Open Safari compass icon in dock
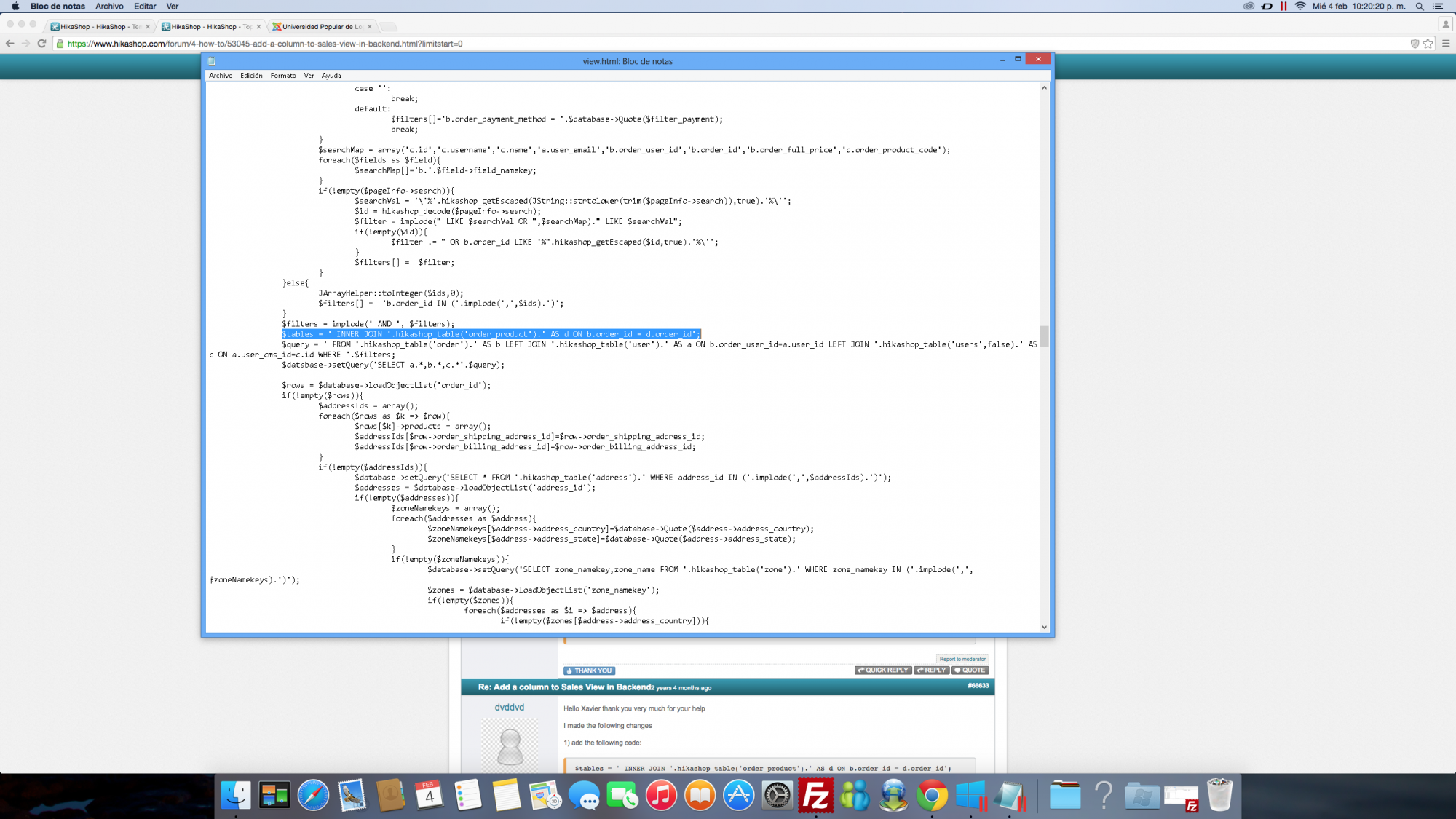The width and height of the screenshot is (1456, 819). pyautogui.click(x=313, y=795)
